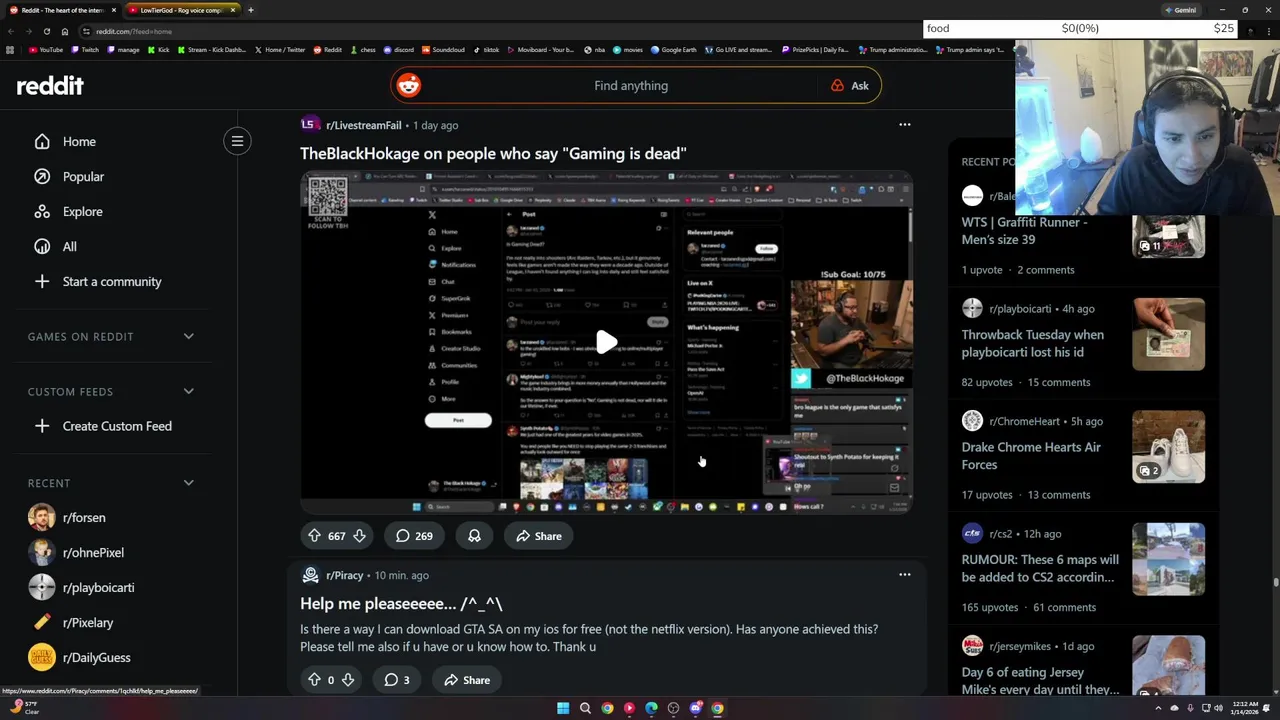Switch to LowTierGod browser tab
The image size is (1280, 720).
coord(181,10)
